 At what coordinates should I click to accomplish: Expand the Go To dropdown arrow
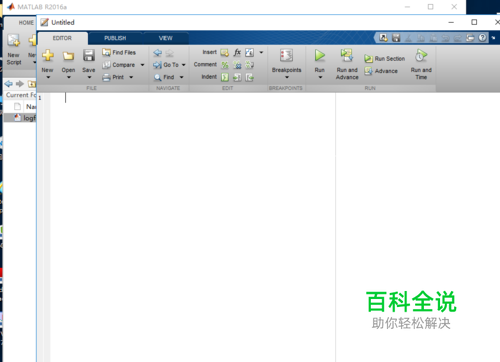click(183, 65)
